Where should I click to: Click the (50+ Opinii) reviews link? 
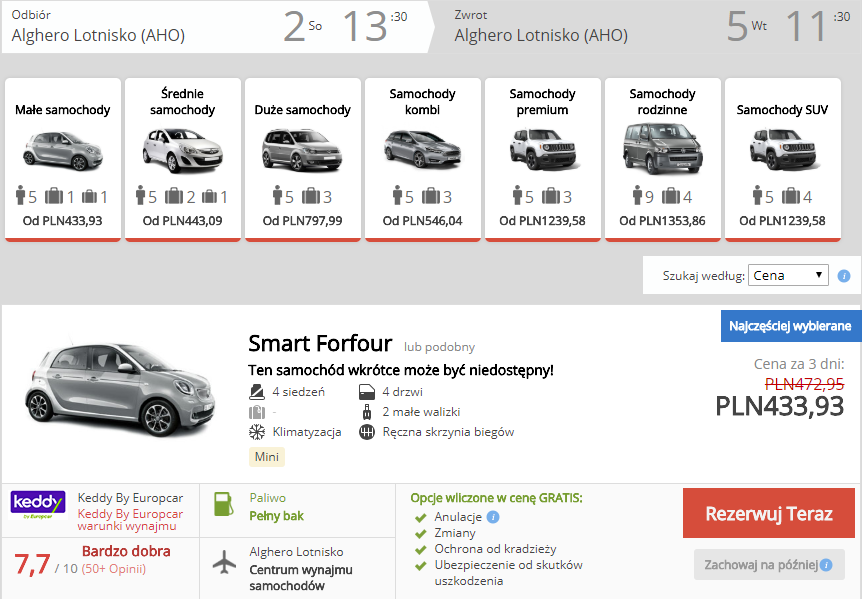(114, 569)
